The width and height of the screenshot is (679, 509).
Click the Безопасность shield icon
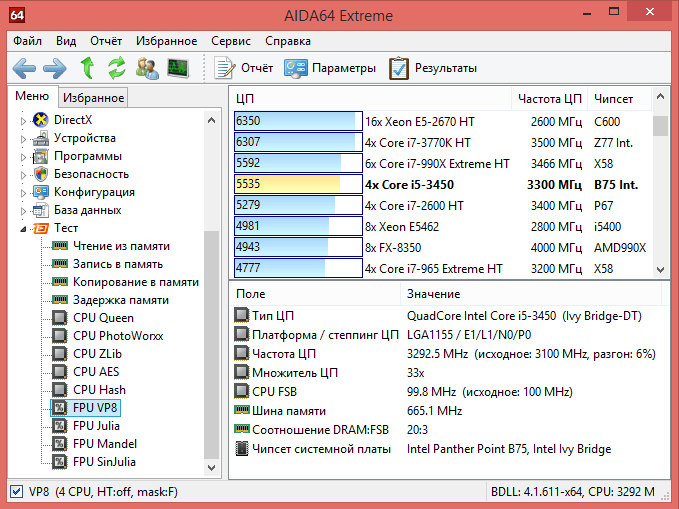click(x=41, y=174)
